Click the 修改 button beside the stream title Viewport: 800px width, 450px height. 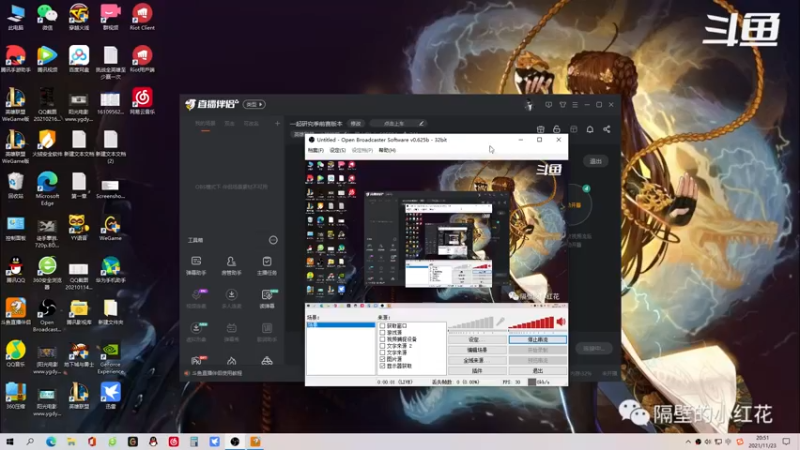tap(356, 123)
